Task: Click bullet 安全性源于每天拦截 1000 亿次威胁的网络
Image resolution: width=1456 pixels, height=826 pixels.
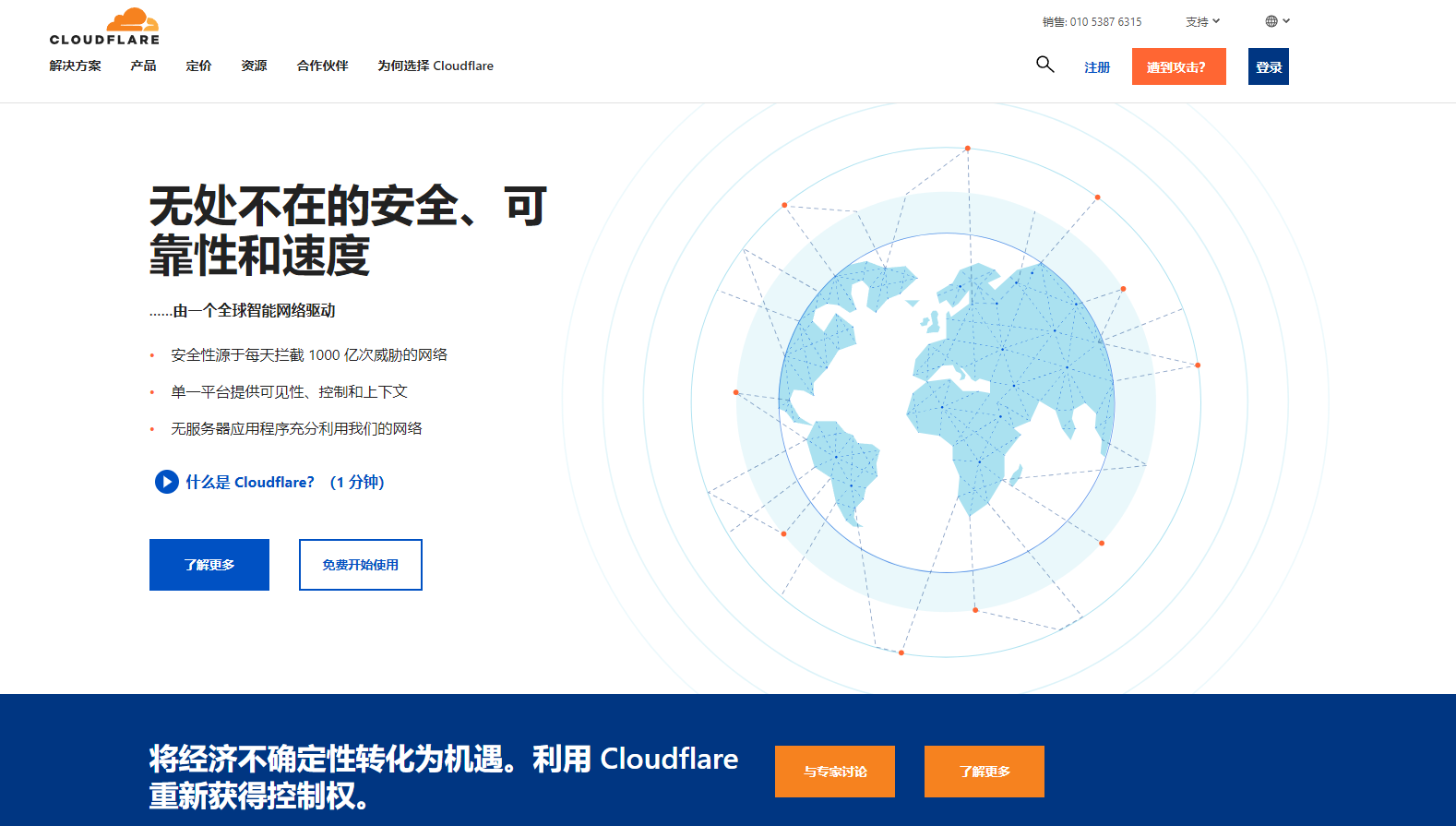Action: pos(309,355)
